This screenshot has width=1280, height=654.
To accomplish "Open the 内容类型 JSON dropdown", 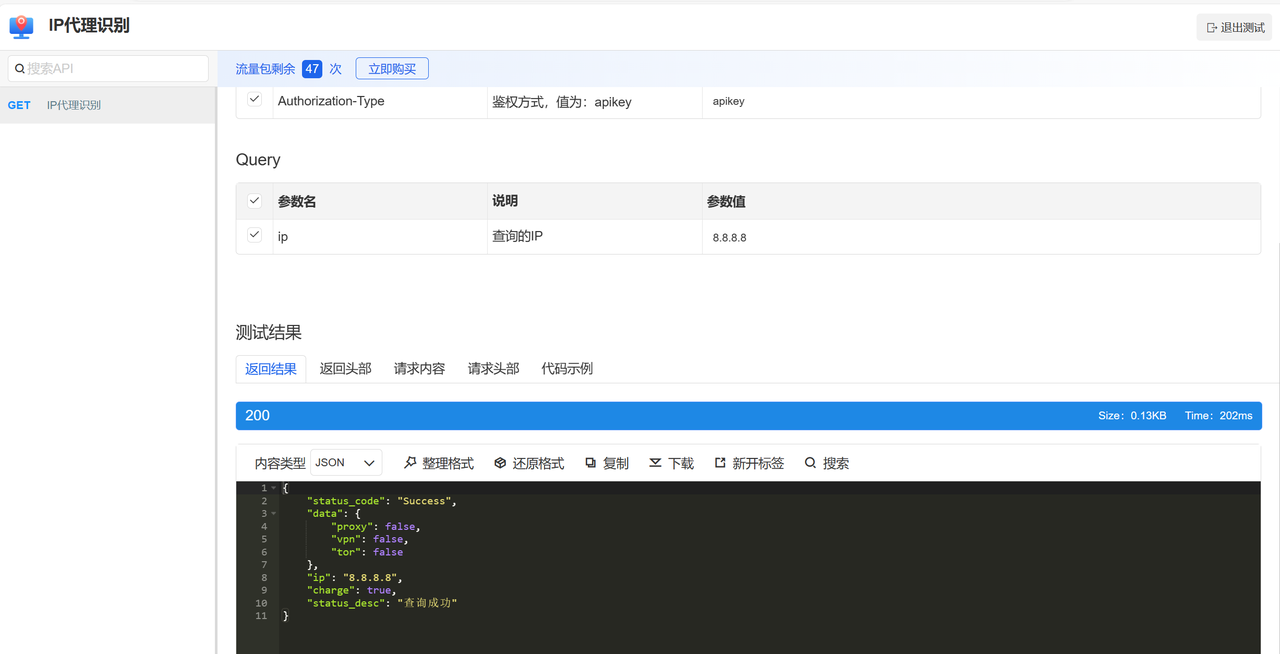I will pyautogui.click(x=345, y=462).
